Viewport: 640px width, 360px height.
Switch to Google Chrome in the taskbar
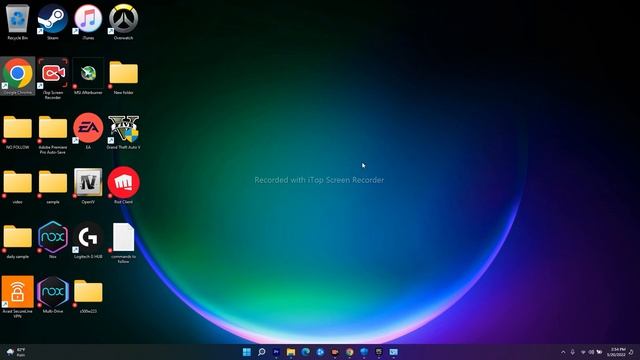point(349,352)
